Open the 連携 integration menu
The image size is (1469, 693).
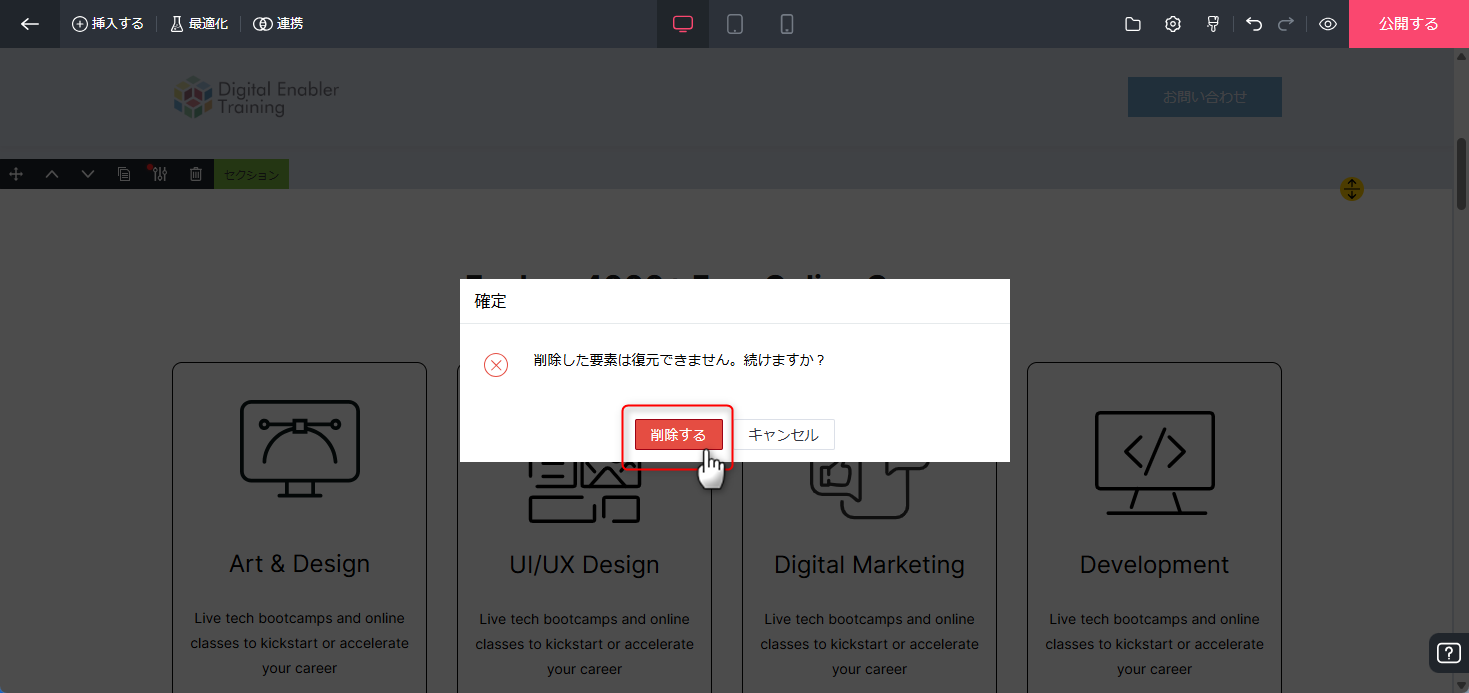coord(278,24)
